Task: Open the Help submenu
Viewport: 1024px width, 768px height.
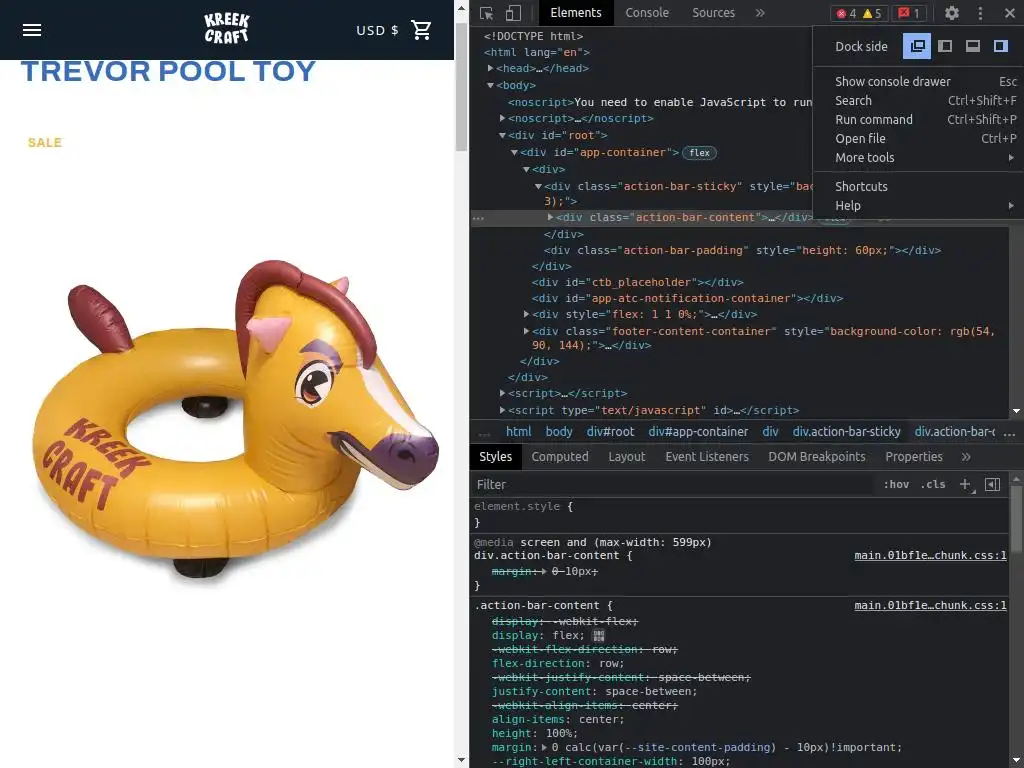Action: (x=918, y=206)
